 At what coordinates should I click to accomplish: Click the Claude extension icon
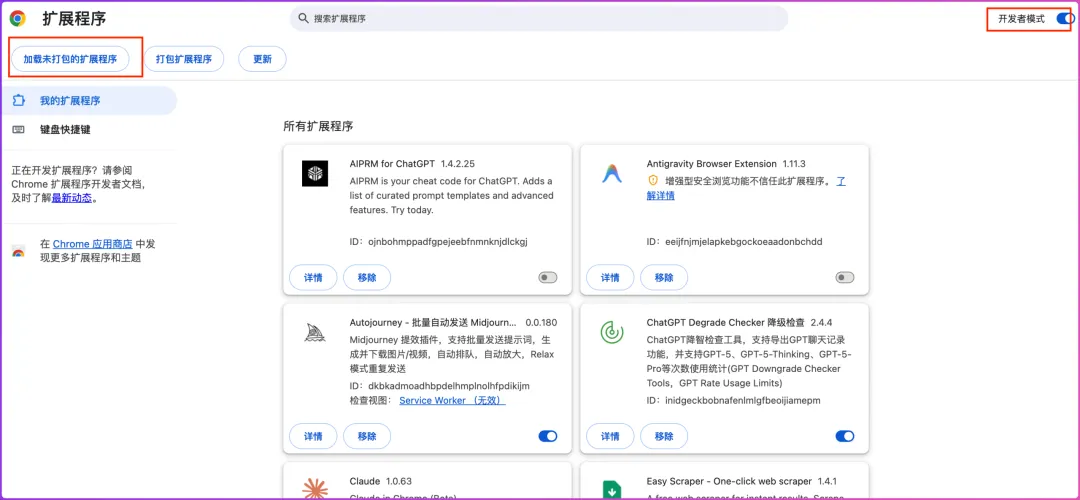point(315,488)
